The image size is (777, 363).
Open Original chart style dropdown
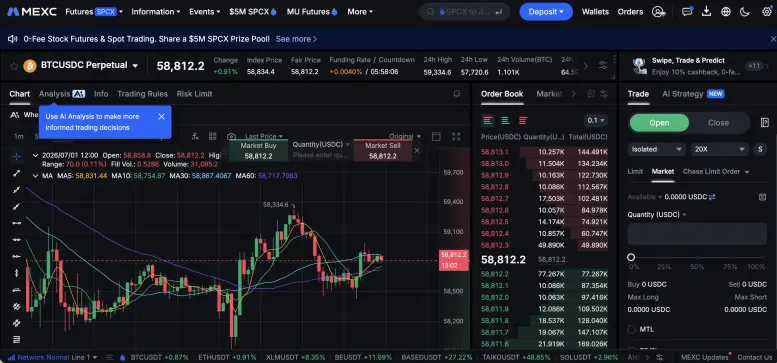click(x=405, y=136)
